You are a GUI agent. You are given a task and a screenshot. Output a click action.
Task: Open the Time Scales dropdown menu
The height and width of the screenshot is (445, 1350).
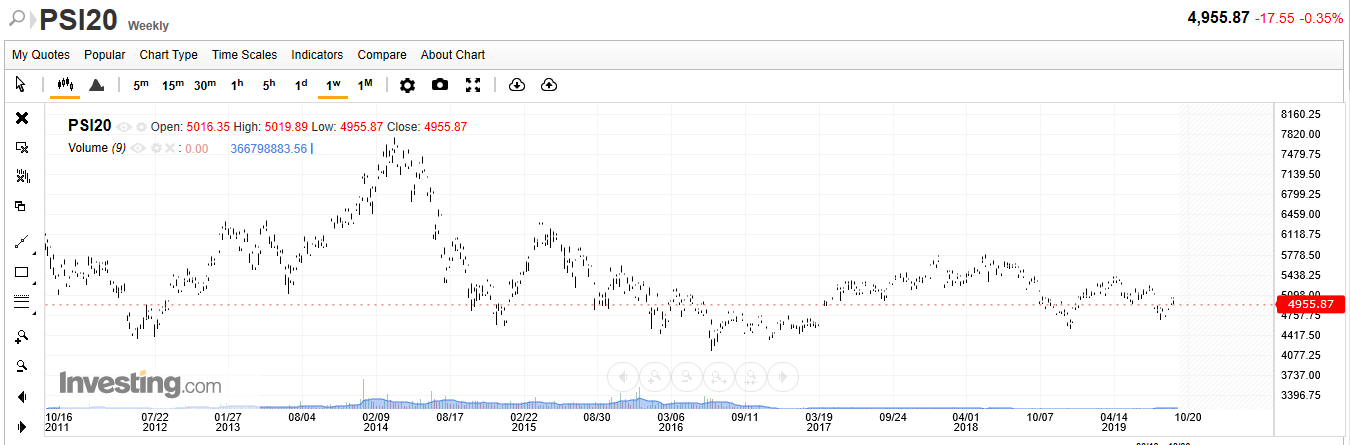244,55
